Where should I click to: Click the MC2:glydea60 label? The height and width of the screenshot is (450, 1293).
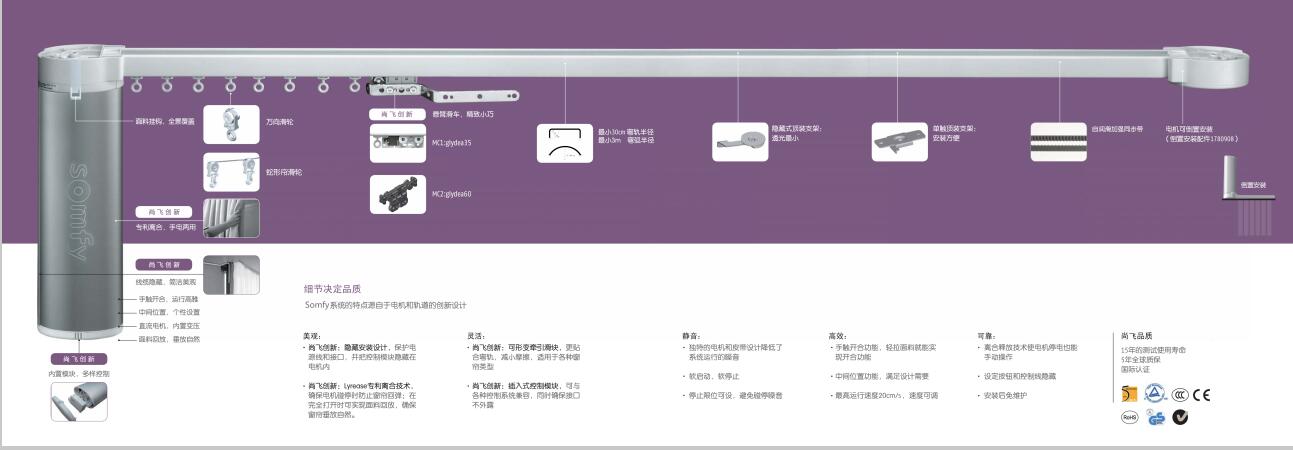(452, 194)
